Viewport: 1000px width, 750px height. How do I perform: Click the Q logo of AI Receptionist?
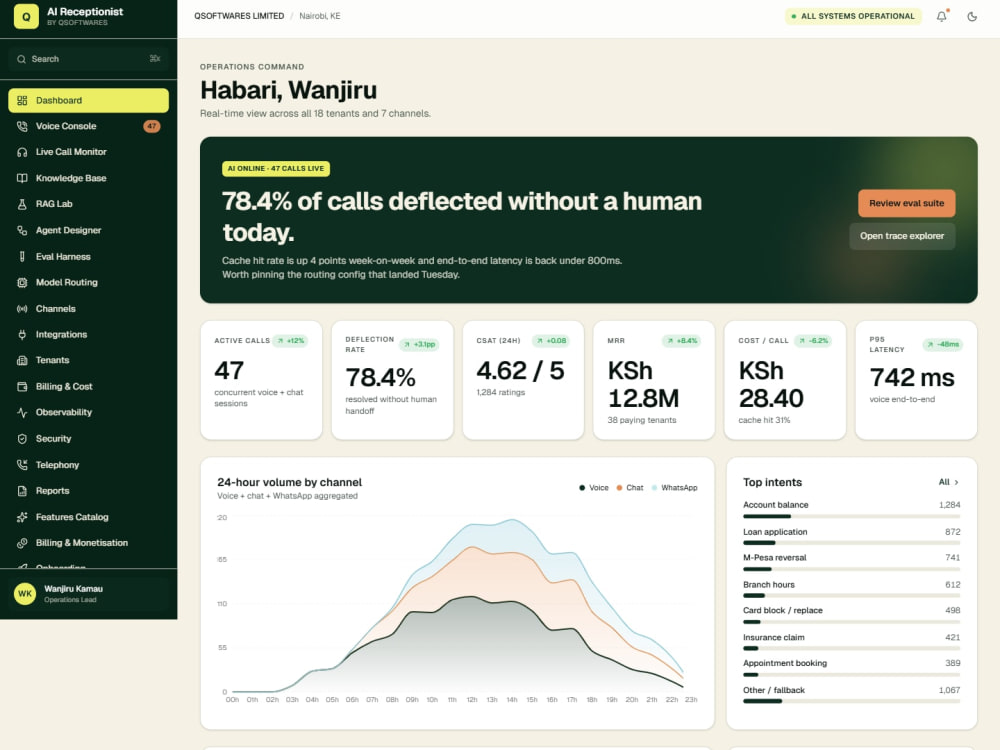[x=26, y=17]
